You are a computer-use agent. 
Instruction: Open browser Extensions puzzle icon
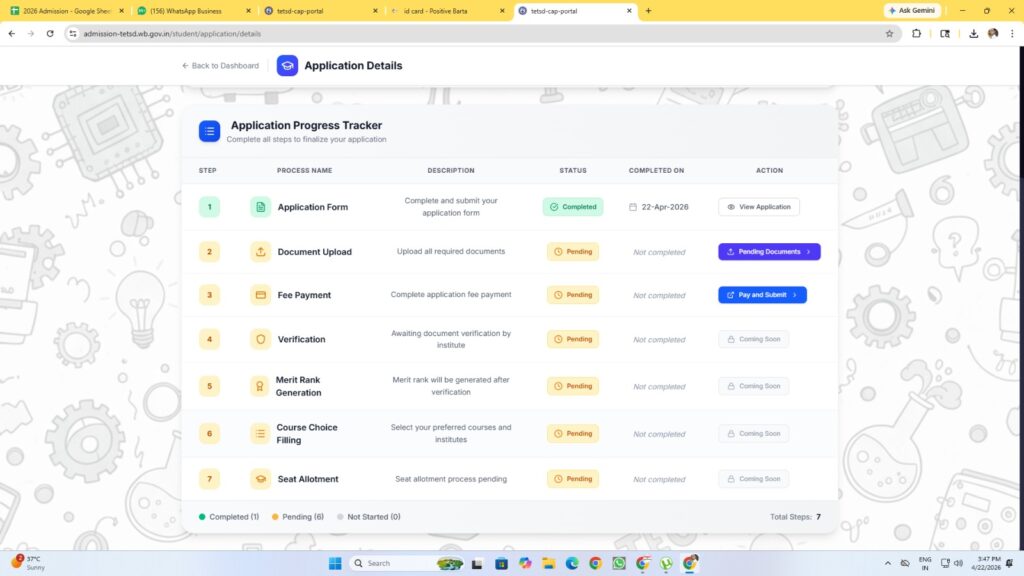(x=917, y=33)
